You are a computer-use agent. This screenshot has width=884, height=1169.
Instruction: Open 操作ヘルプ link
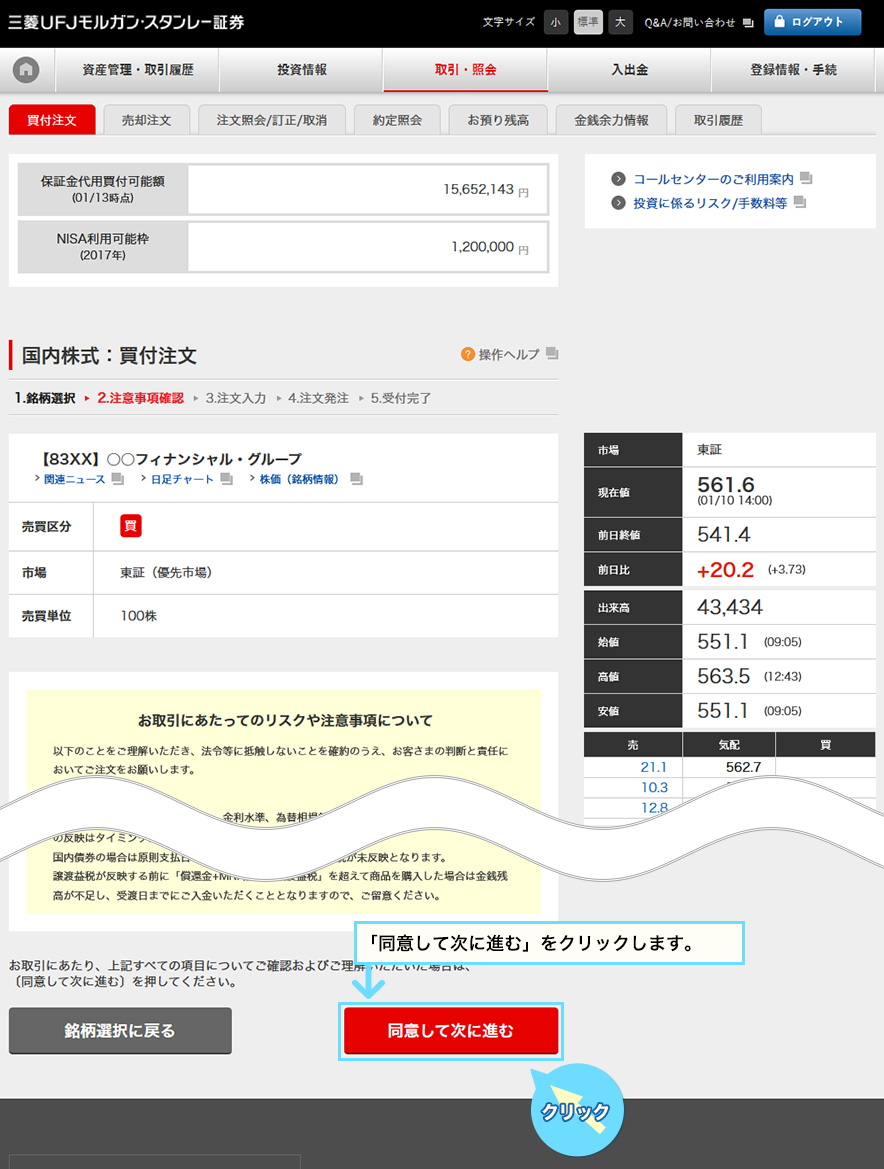point(508,355)
